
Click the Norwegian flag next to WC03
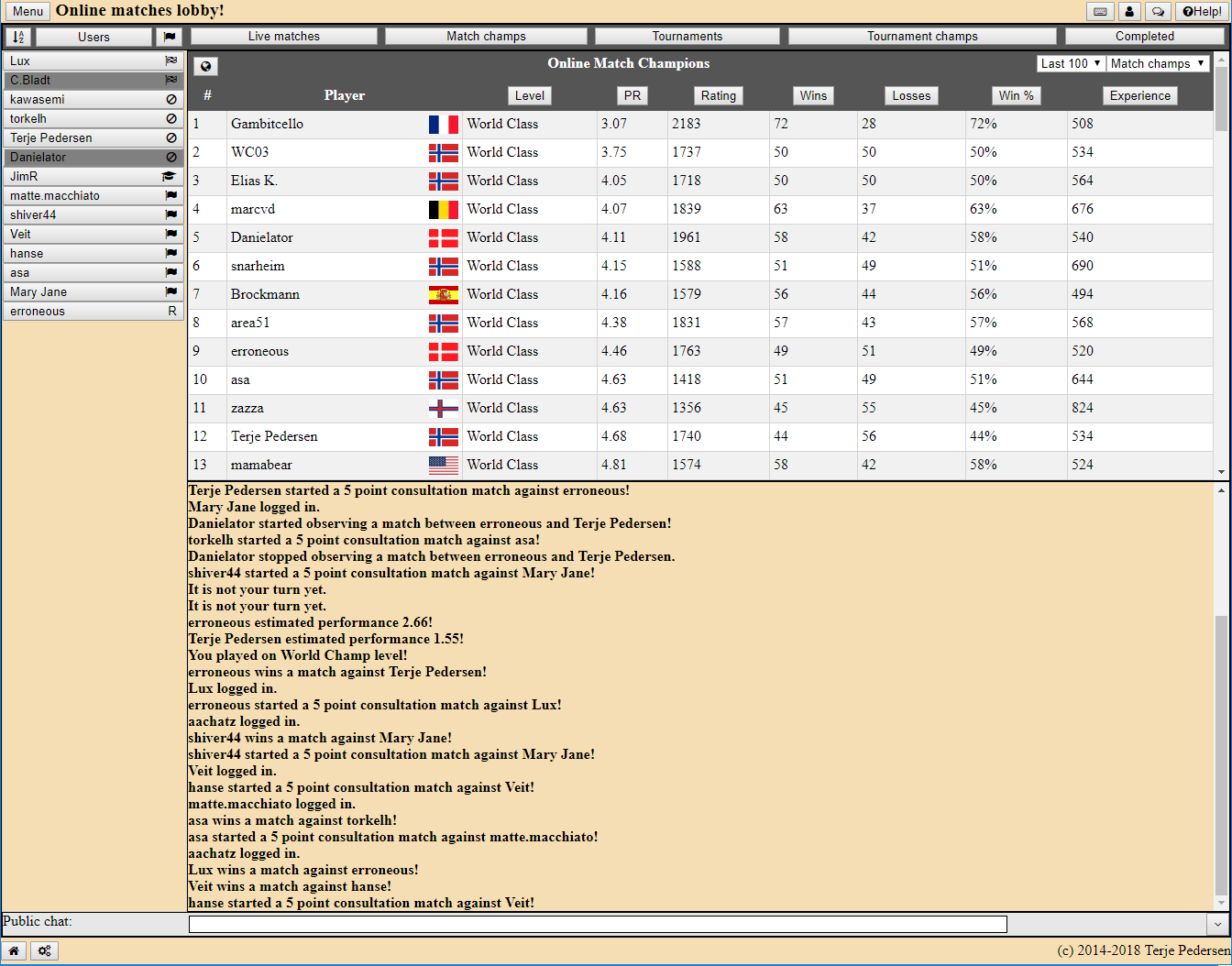pyautogui.click(x=444, y=152)
